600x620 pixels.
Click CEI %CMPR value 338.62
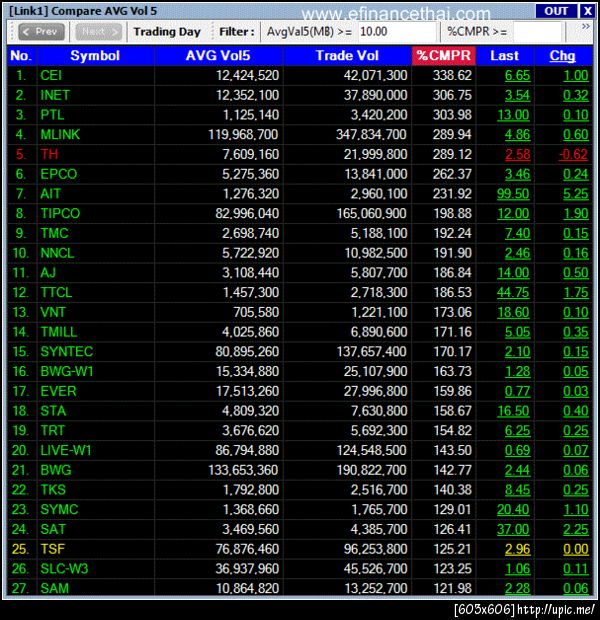pyautogui.click(x=452, y=75)
